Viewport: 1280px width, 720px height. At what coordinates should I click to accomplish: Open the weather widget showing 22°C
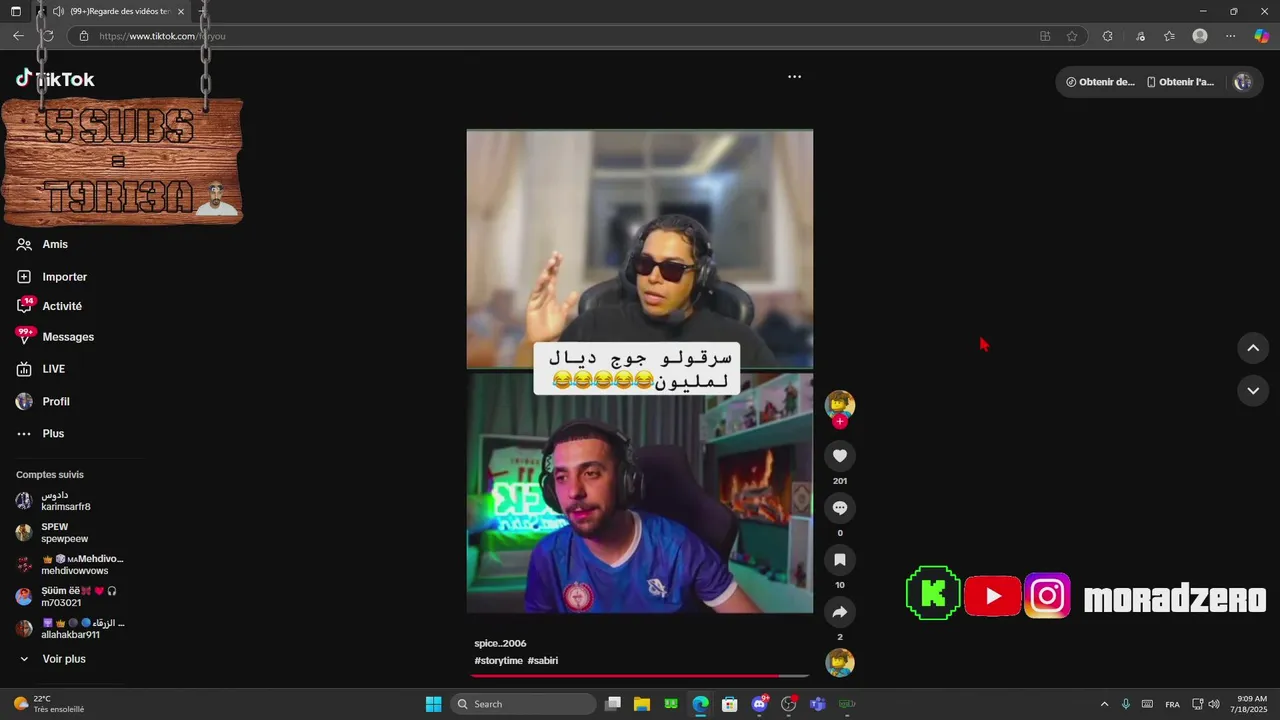pyautogui.click(x=48, y=704)
